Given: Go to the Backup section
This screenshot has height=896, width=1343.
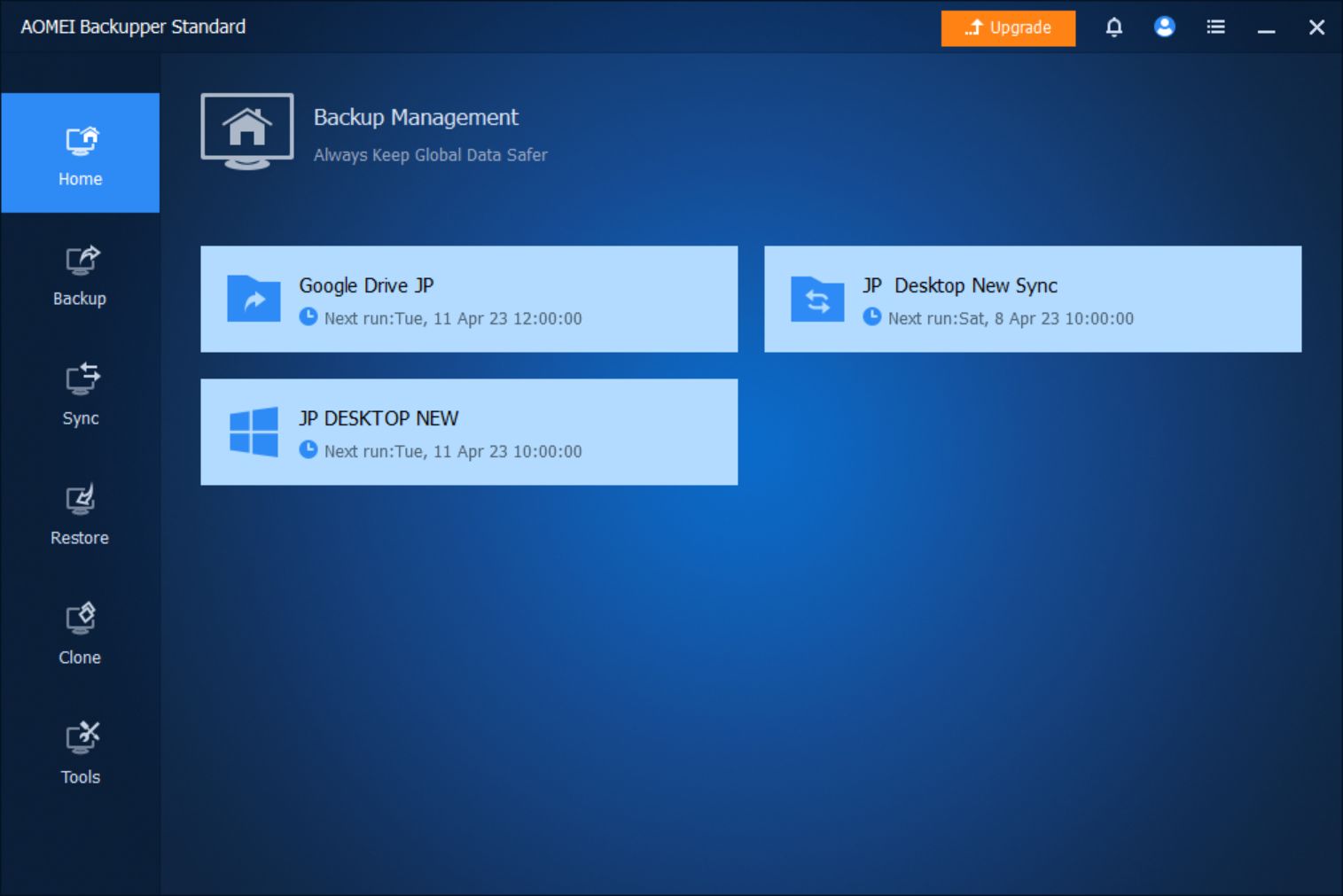Looking at the screenshot, I should [80, 276].
